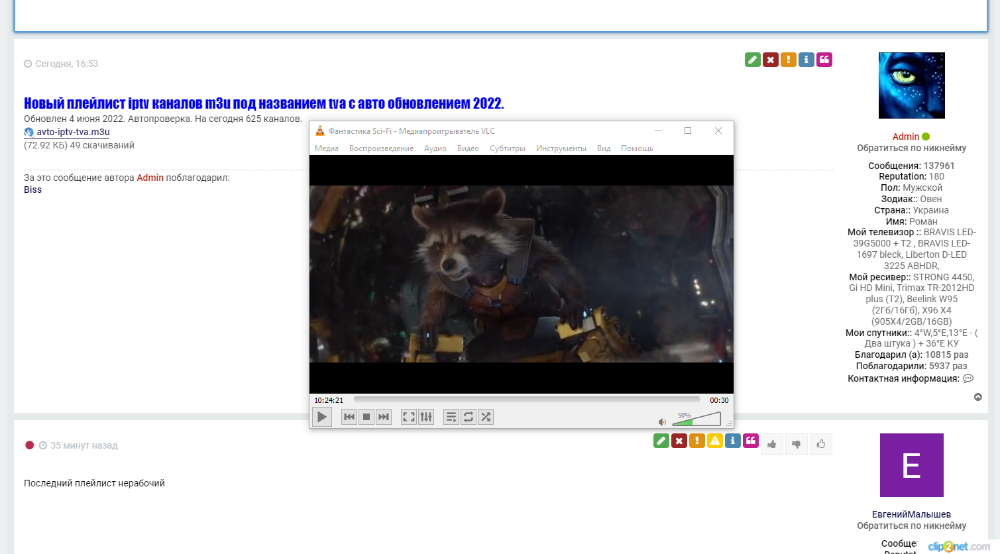Click Поблагодарили: 5937 раз text
The width and height of the screenshot is (1000, 554).
(x=911, y=366)
